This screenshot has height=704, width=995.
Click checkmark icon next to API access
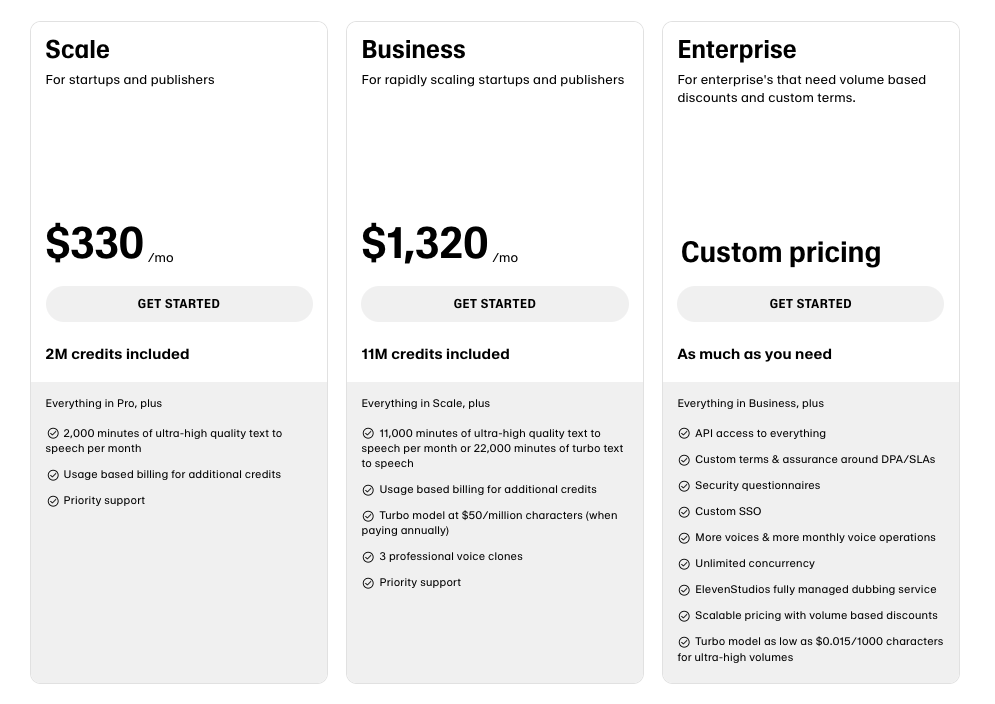[x=684, y=434]
